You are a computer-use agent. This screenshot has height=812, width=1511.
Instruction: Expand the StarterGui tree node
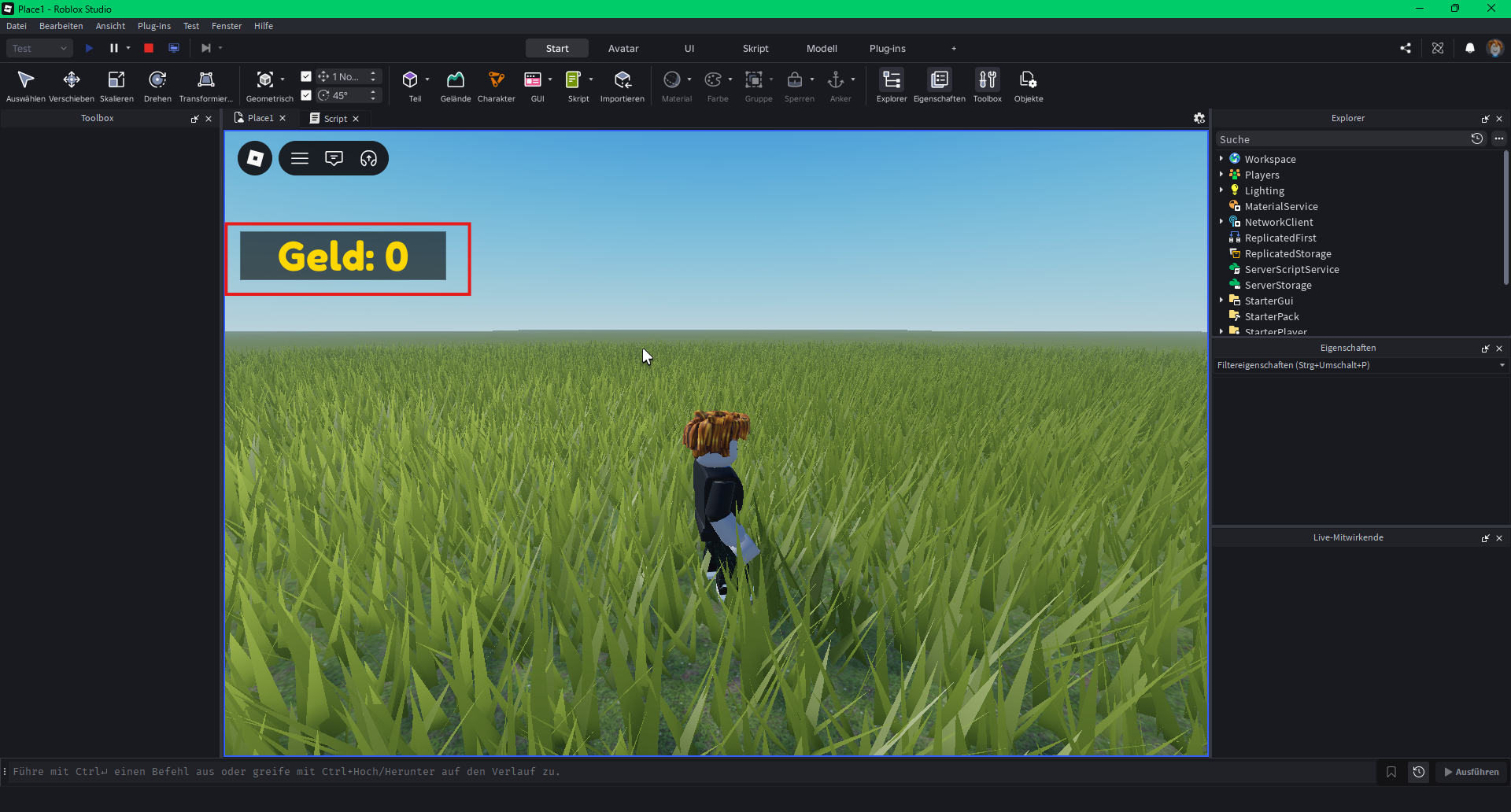pyautogui.click(x=1221, y=301)
